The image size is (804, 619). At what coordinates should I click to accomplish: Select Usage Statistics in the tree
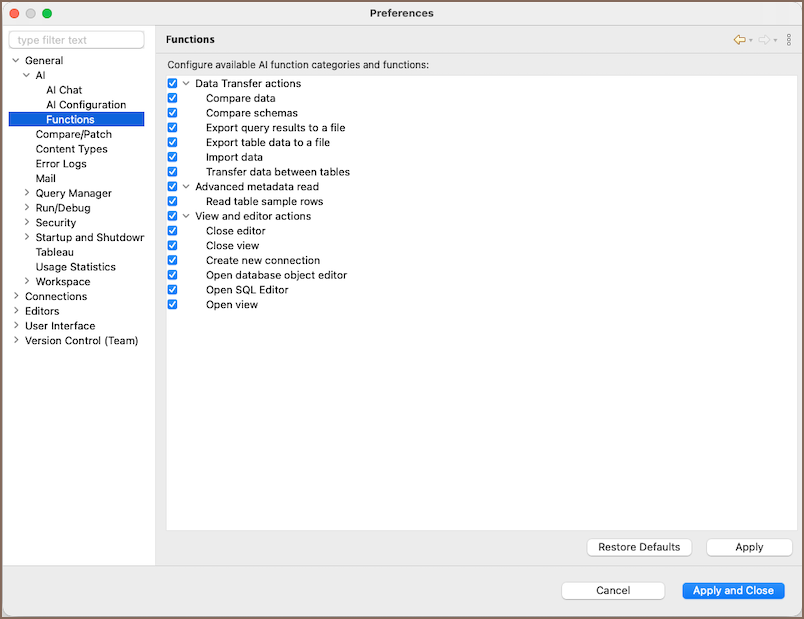76,267
